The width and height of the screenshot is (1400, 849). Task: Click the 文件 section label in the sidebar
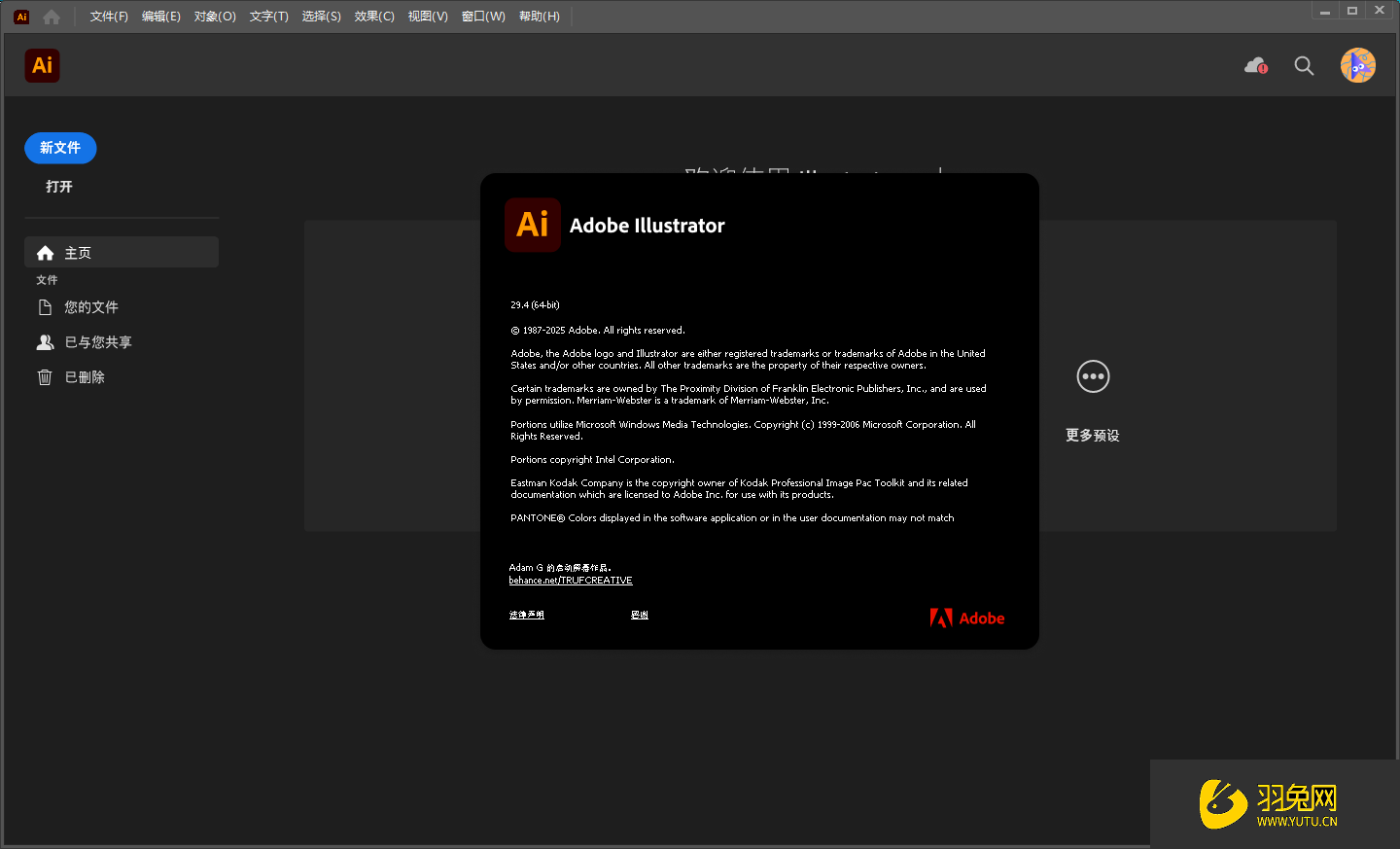click(47, 280)
